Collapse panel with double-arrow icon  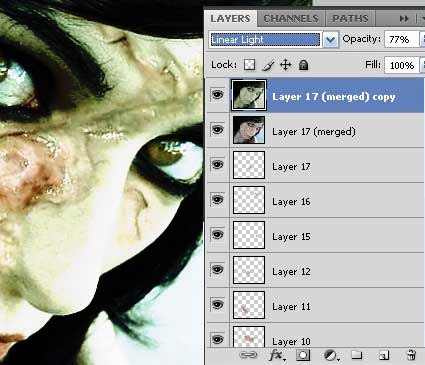pyautogui.click(x=404, y=19)
